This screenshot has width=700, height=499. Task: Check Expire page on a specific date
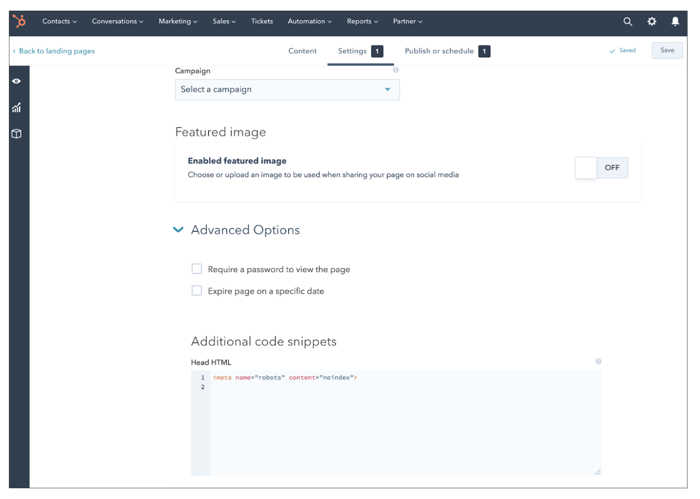pyautogui.click(x=197, y=291)
